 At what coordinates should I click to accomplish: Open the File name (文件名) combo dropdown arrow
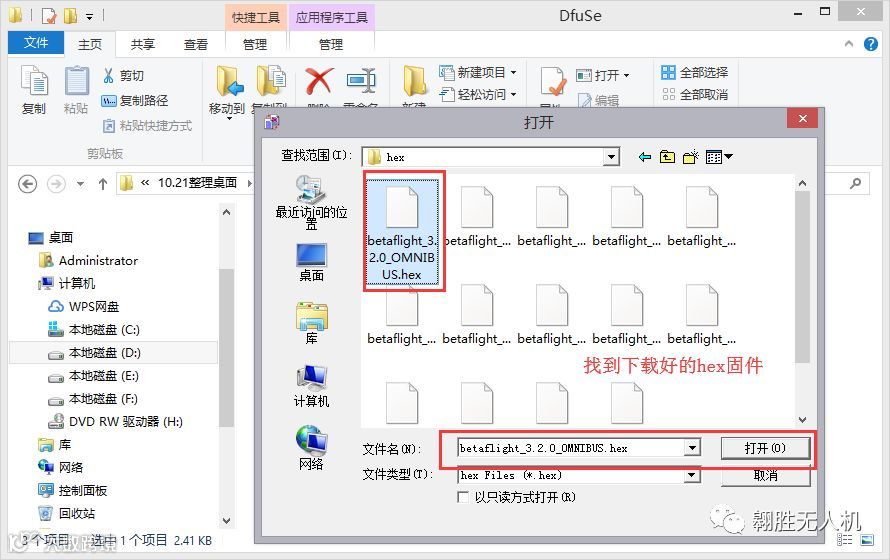tap(692, 448)
